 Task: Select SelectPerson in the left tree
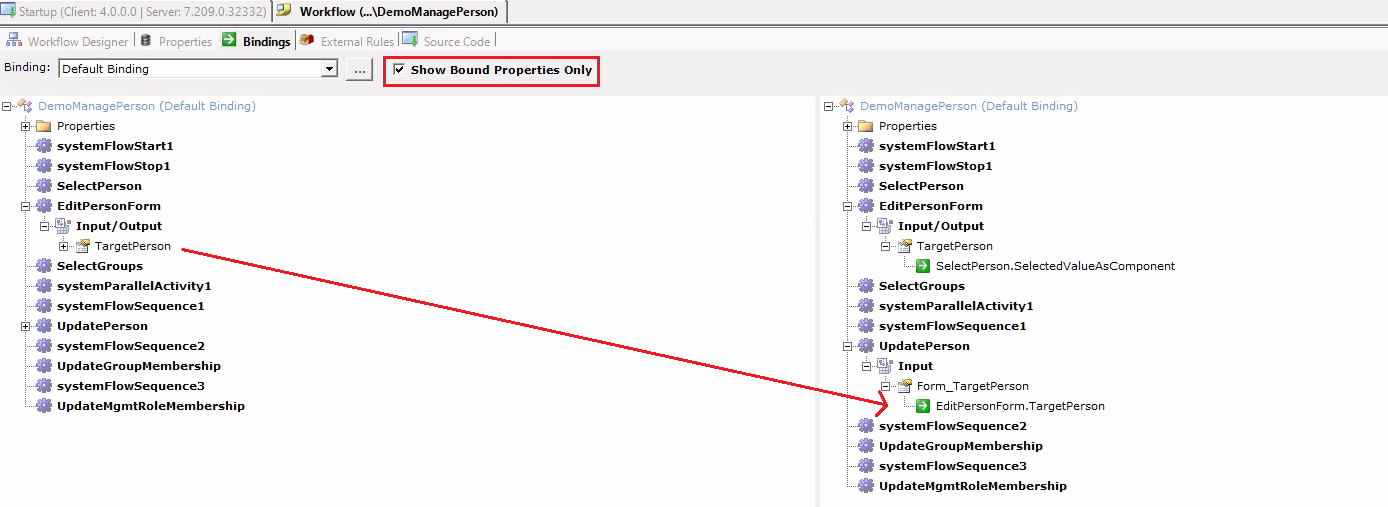tap(99, 186)
